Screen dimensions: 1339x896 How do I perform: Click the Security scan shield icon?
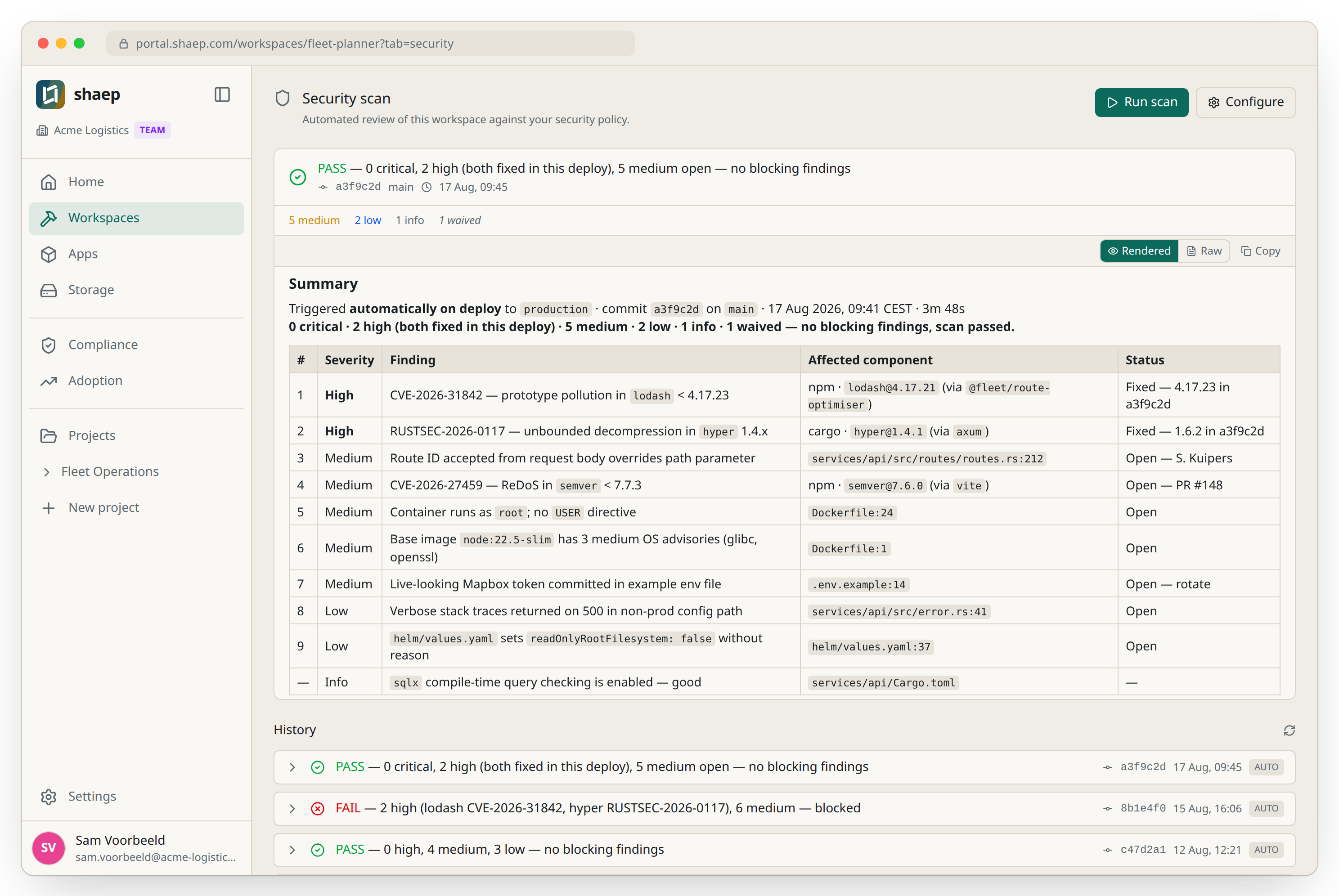(x=282, y=99)
